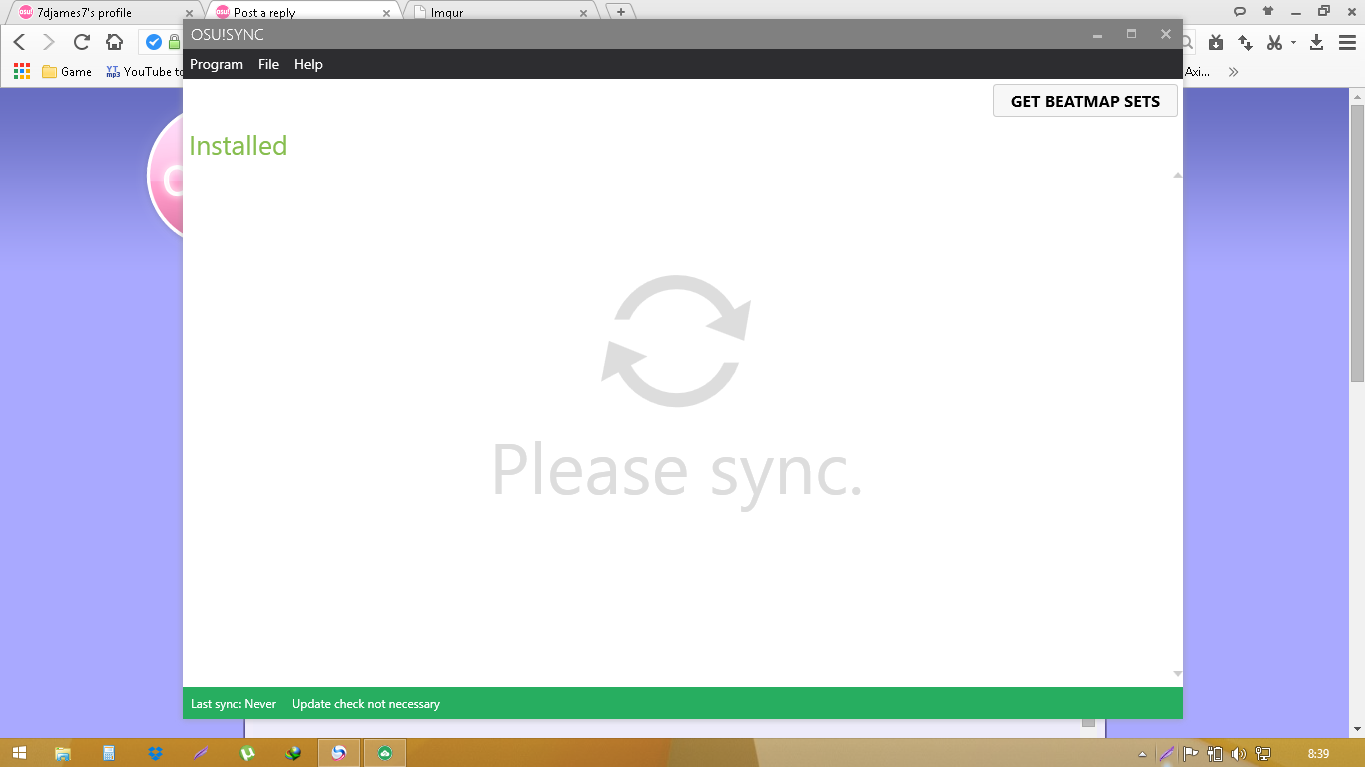Switch to the OSU!SYNC taskbar button
The height and width of the screenshot is (767, 1365).
coord(385,753)
